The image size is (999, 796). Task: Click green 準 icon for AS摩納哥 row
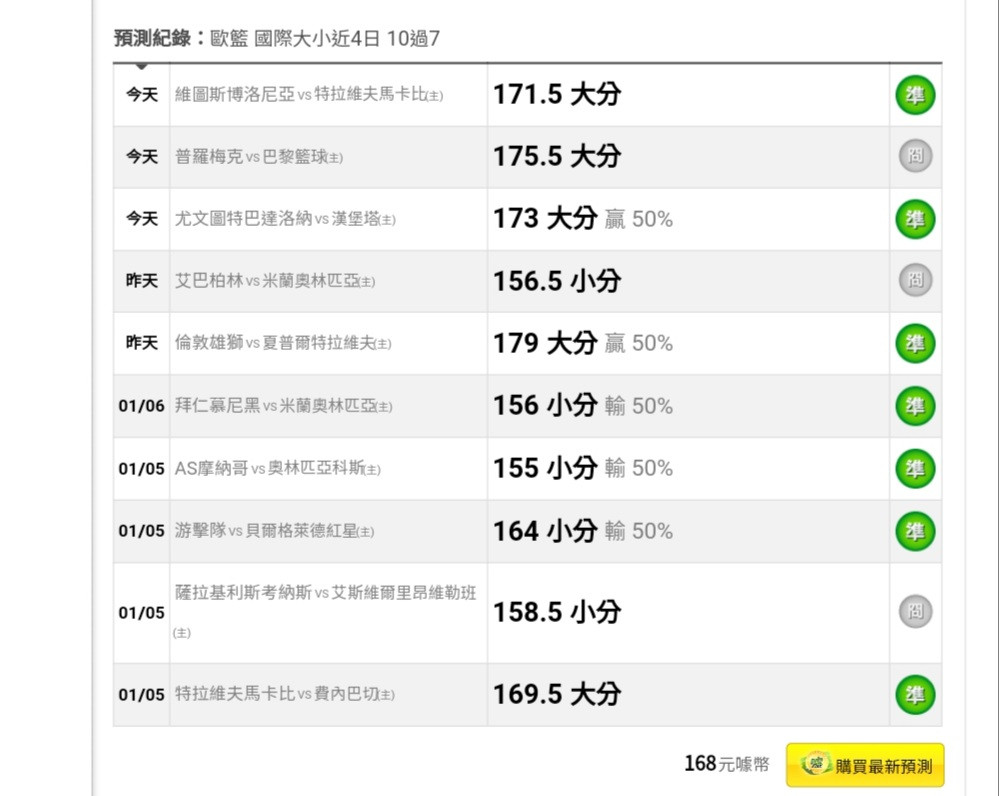click(915, 468)
